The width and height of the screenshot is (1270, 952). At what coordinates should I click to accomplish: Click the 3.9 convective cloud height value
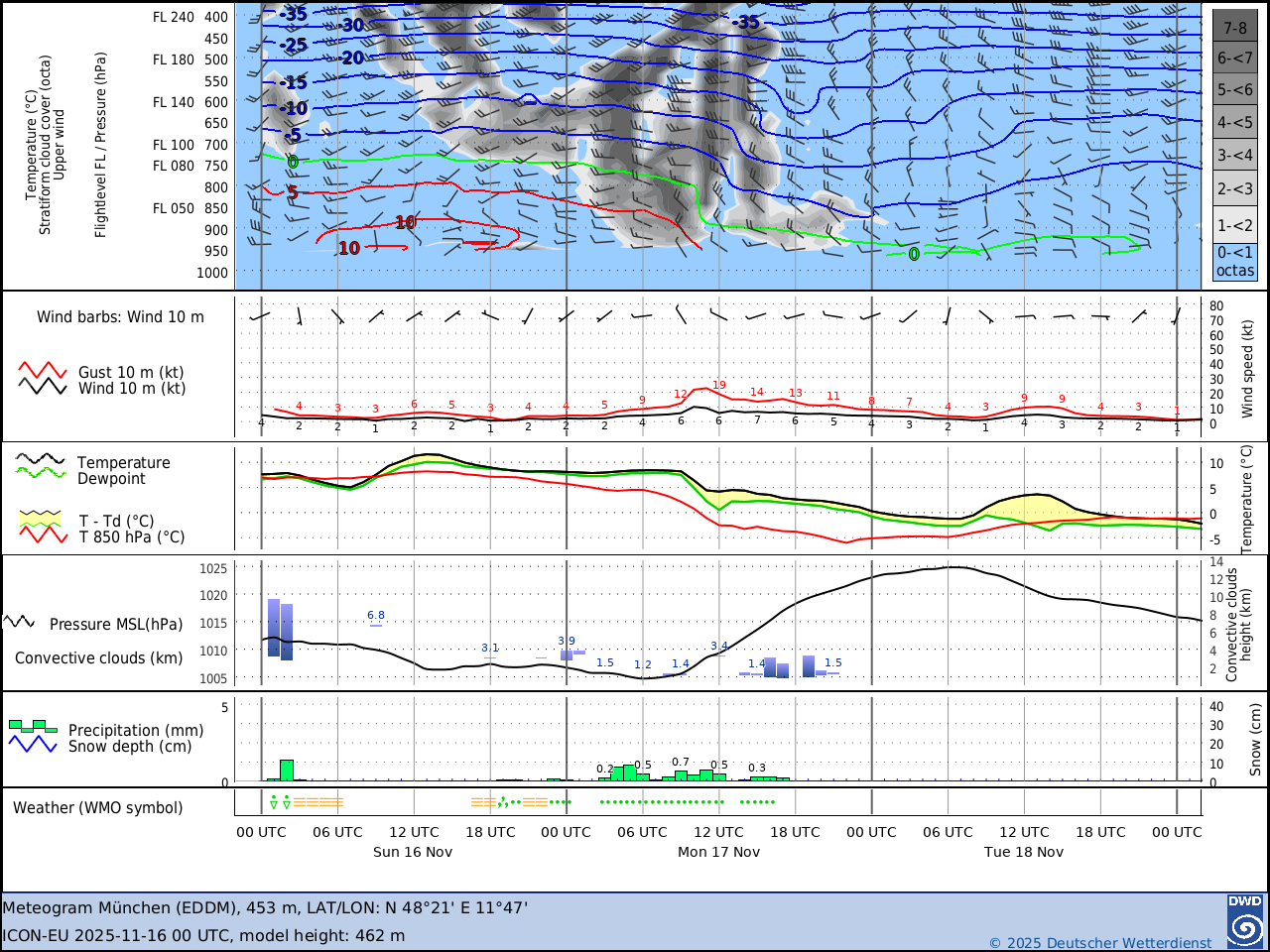pos(567,641)
